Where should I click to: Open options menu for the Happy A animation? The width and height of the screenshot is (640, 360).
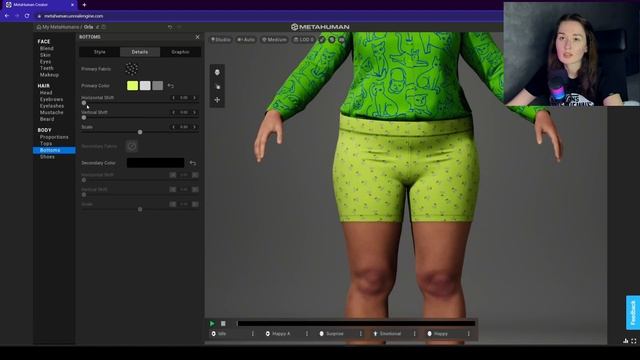point(307,334)
